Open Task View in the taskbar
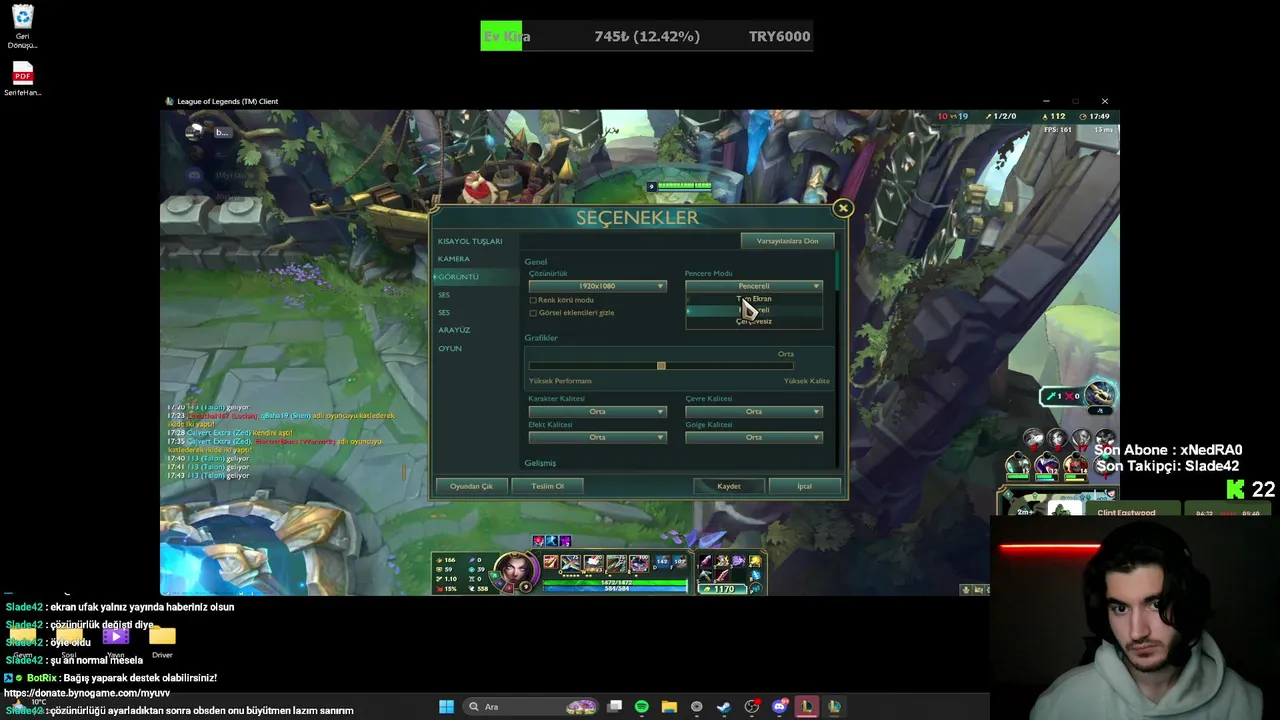Viewport: 1280px width, 720px height. [x=614, y=707]
